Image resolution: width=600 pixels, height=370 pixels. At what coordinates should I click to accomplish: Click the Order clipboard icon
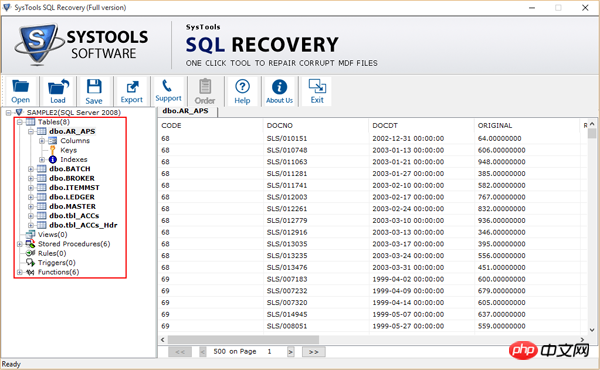[x=205, y=91]
